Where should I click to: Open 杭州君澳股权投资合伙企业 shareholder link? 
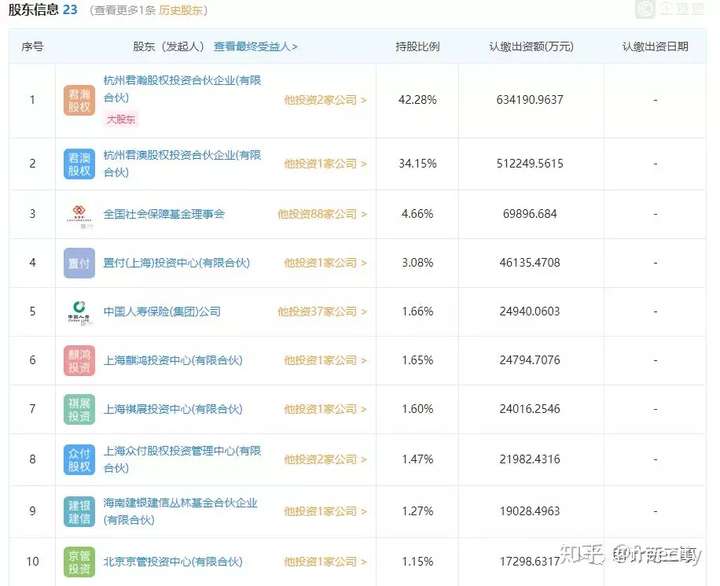coord(182,163)
